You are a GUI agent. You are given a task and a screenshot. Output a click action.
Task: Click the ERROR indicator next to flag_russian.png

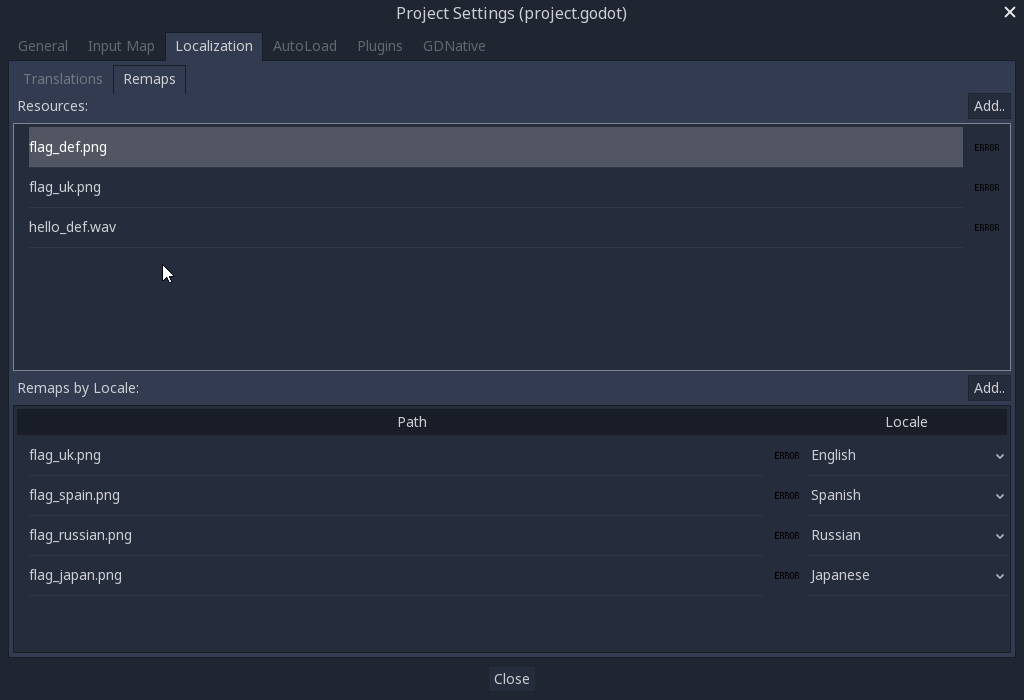pyautogui.click(x=786, y=535)
